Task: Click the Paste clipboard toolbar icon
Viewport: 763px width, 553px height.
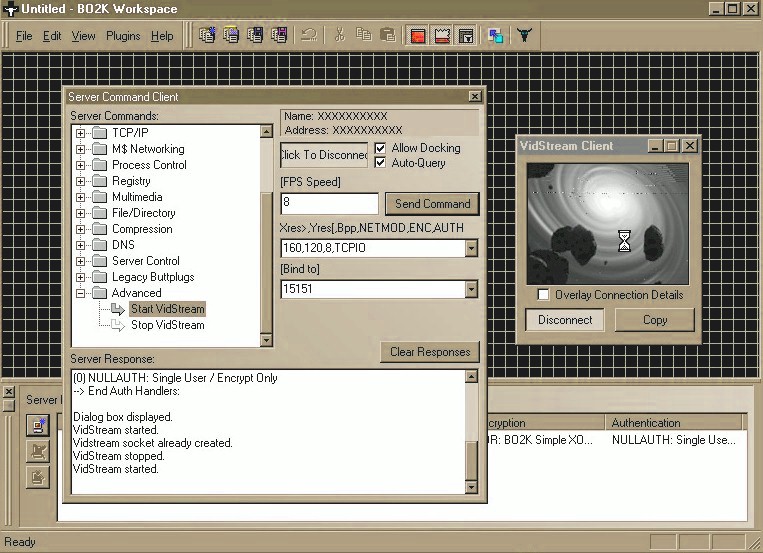Action: click(387, 35)
